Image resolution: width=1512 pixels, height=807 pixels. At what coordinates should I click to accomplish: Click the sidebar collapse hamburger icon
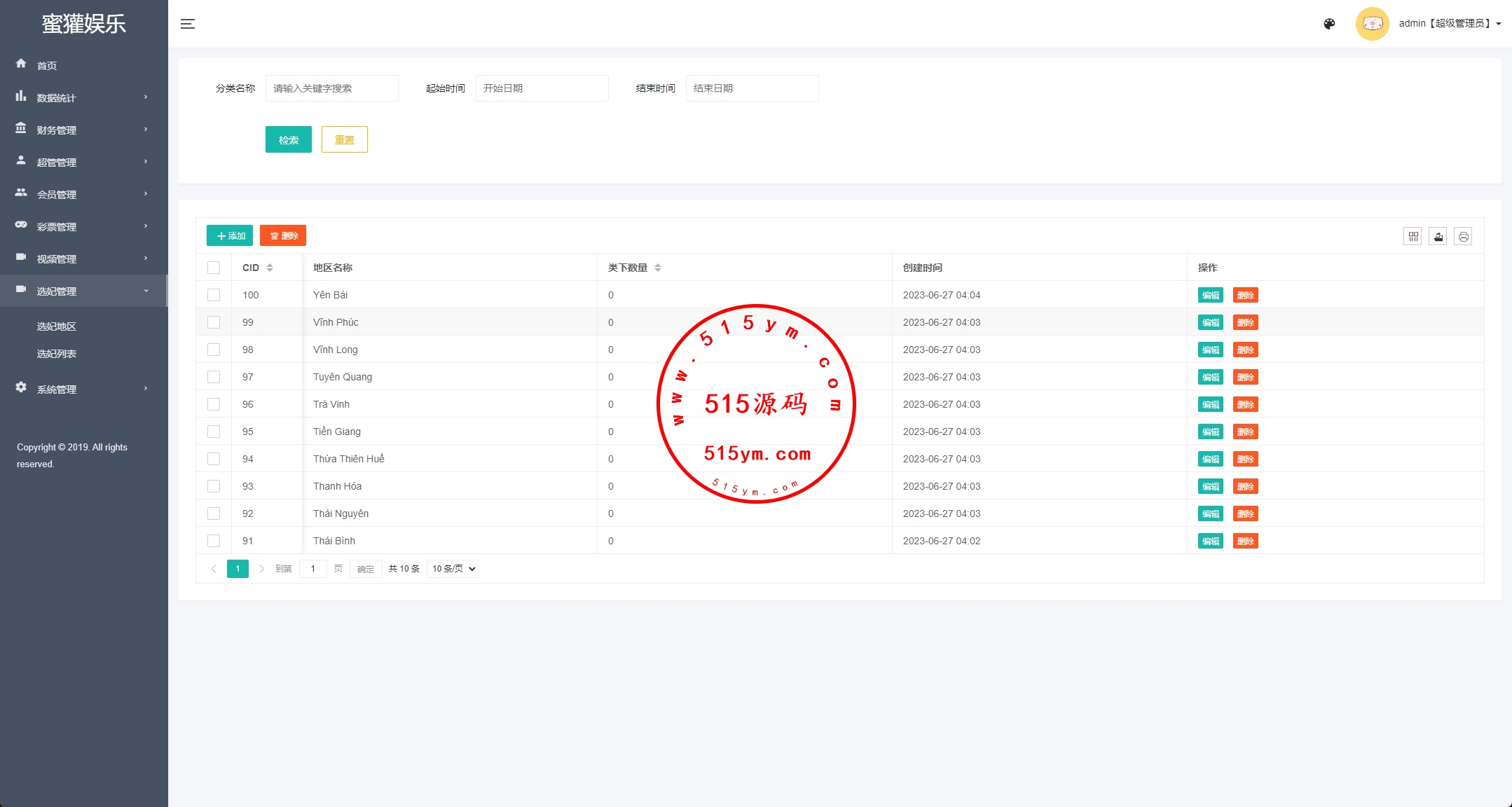pyautogui.click(x=188, y=24)
